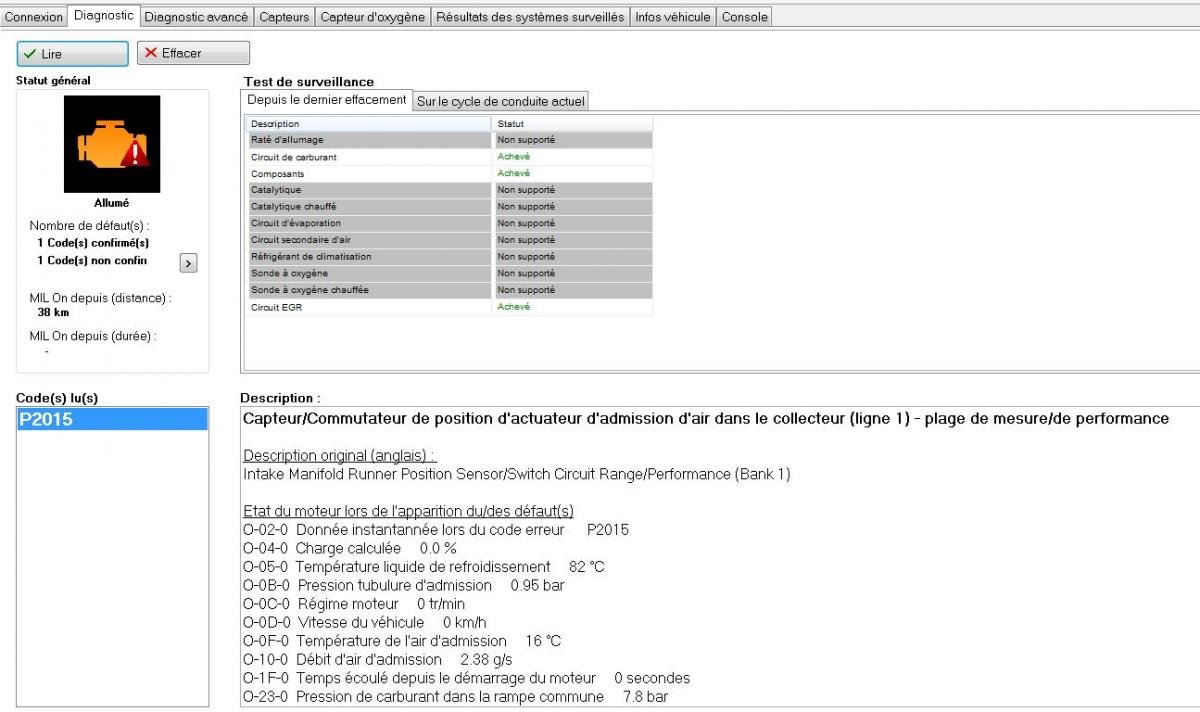Click the Lire read button
This screenshot has width=1200, height=712.
point(73,53)
